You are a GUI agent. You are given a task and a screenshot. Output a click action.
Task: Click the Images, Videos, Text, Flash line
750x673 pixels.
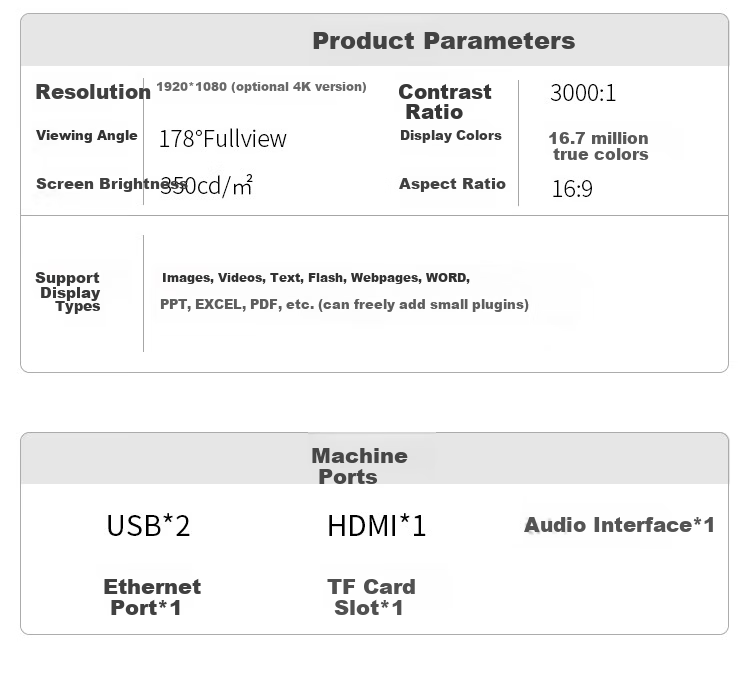click(x=316, y=277)
